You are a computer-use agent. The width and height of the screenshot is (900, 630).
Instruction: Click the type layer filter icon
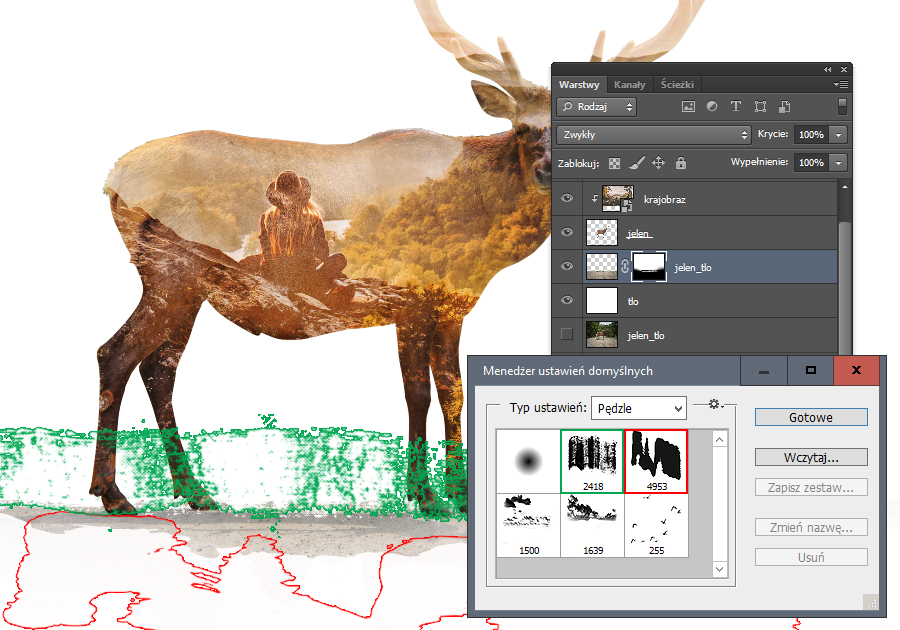736,106
